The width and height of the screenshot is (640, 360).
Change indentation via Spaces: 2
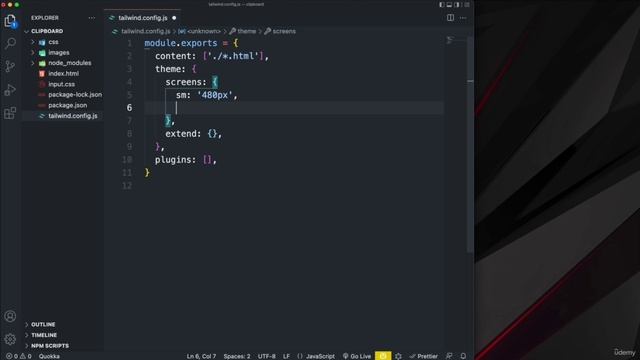[237, 356]
